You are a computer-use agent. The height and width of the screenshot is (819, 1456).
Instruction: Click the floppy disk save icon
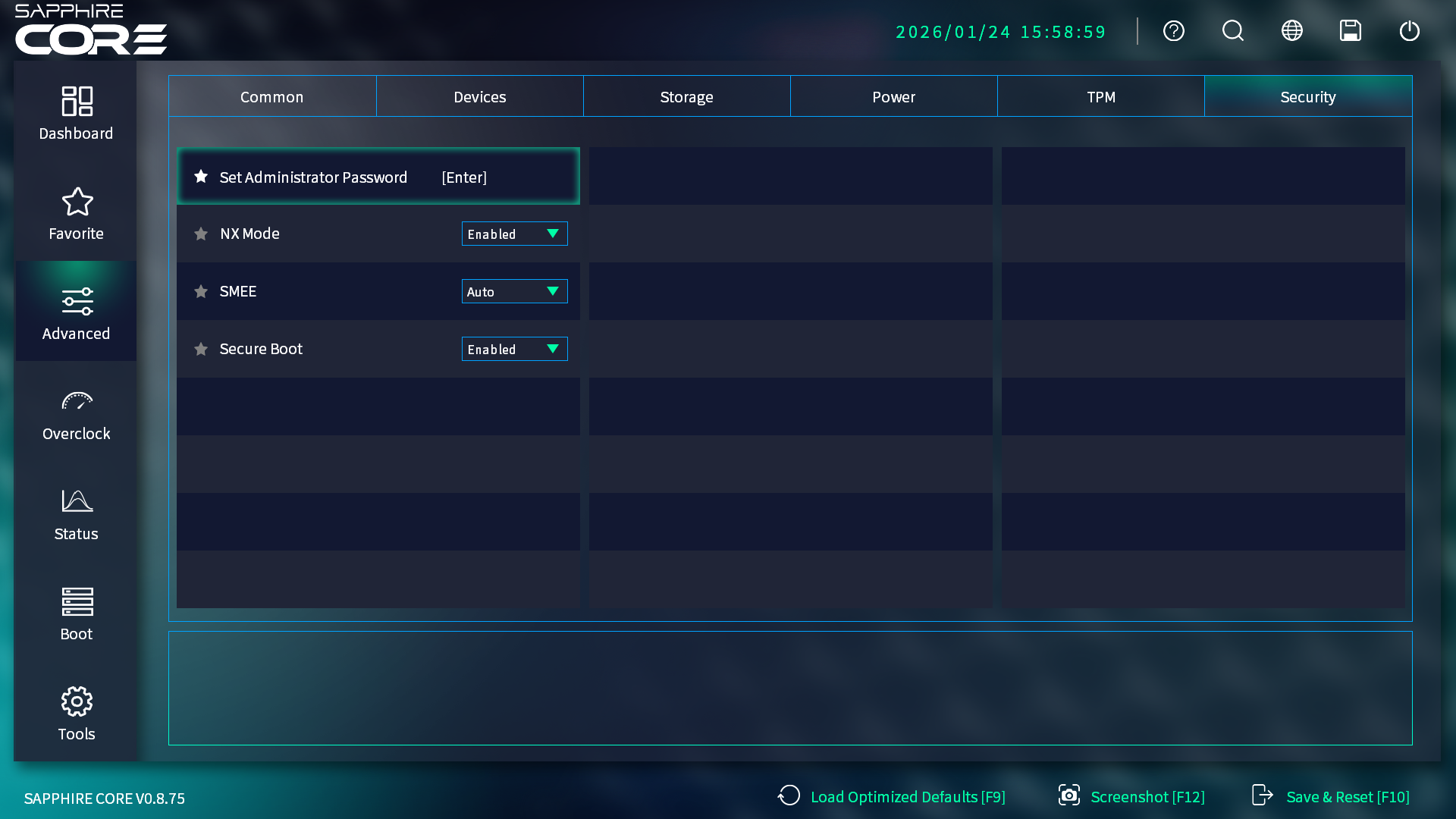[1350, 31]
